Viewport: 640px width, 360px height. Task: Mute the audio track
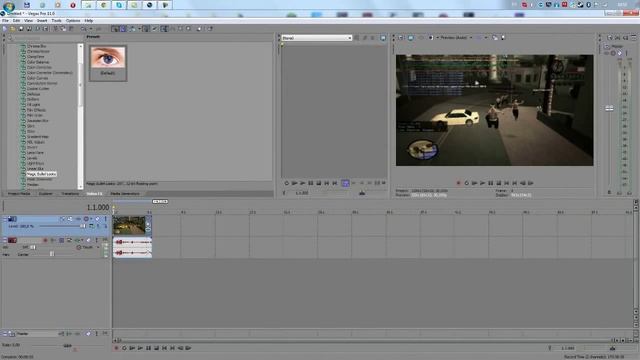89,240
